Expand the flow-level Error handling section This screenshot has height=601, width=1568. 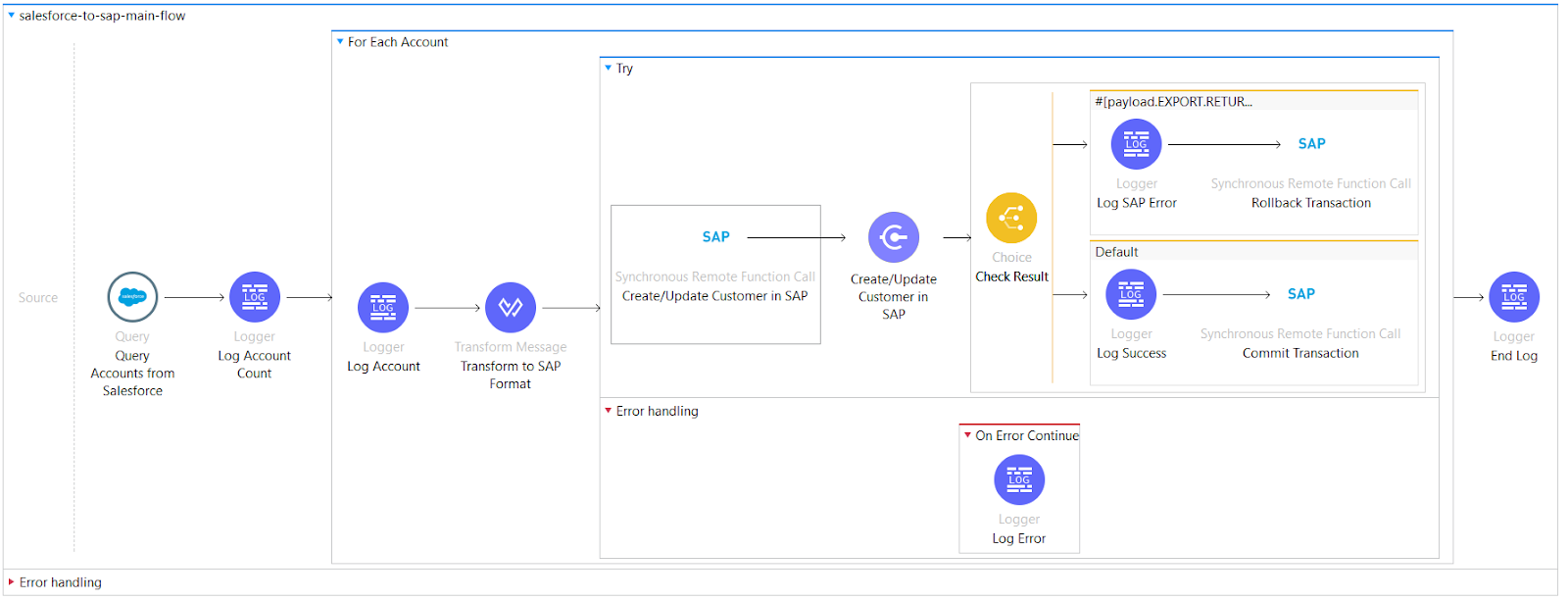pos(12,582)
